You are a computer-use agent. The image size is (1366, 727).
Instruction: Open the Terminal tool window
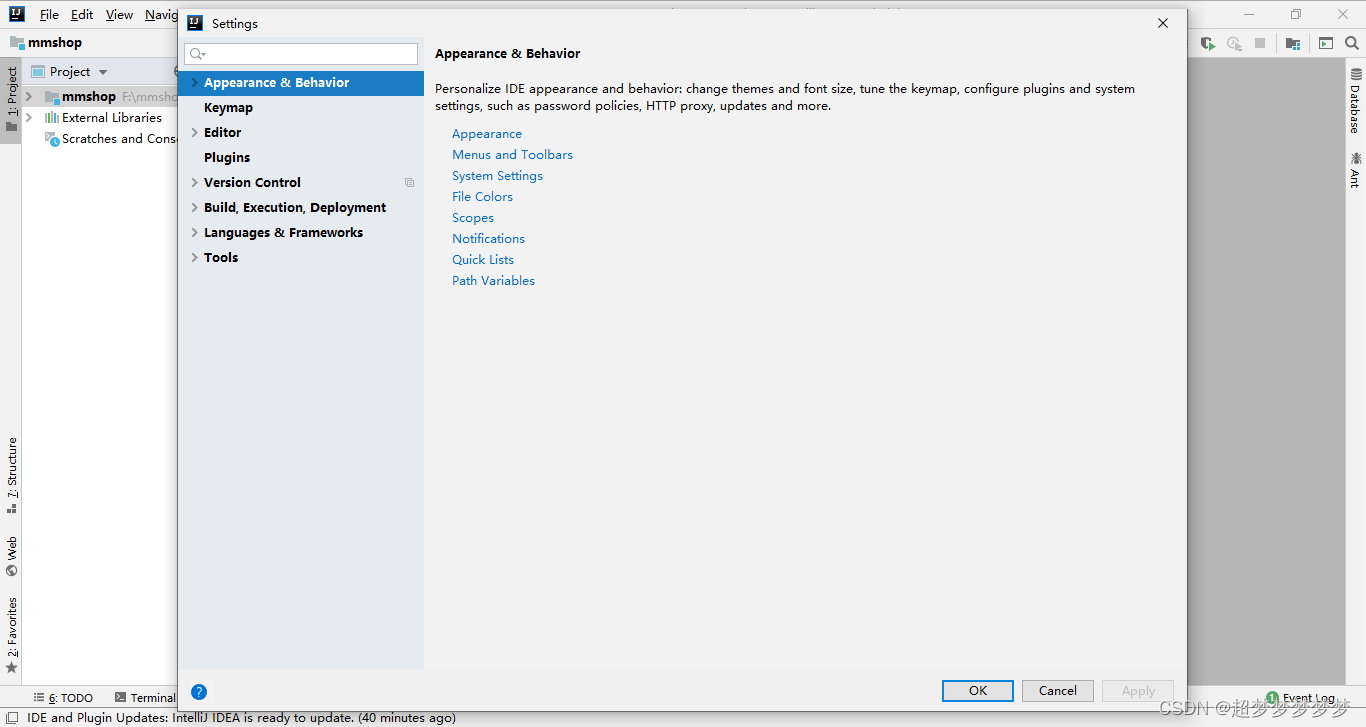coord(145,698)
